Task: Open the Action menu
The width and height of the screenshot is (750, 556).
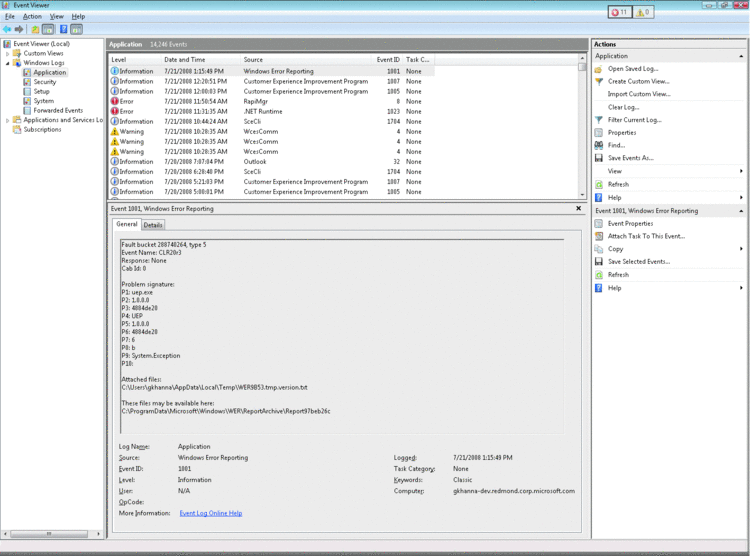Action: click(x=32, y=17)
